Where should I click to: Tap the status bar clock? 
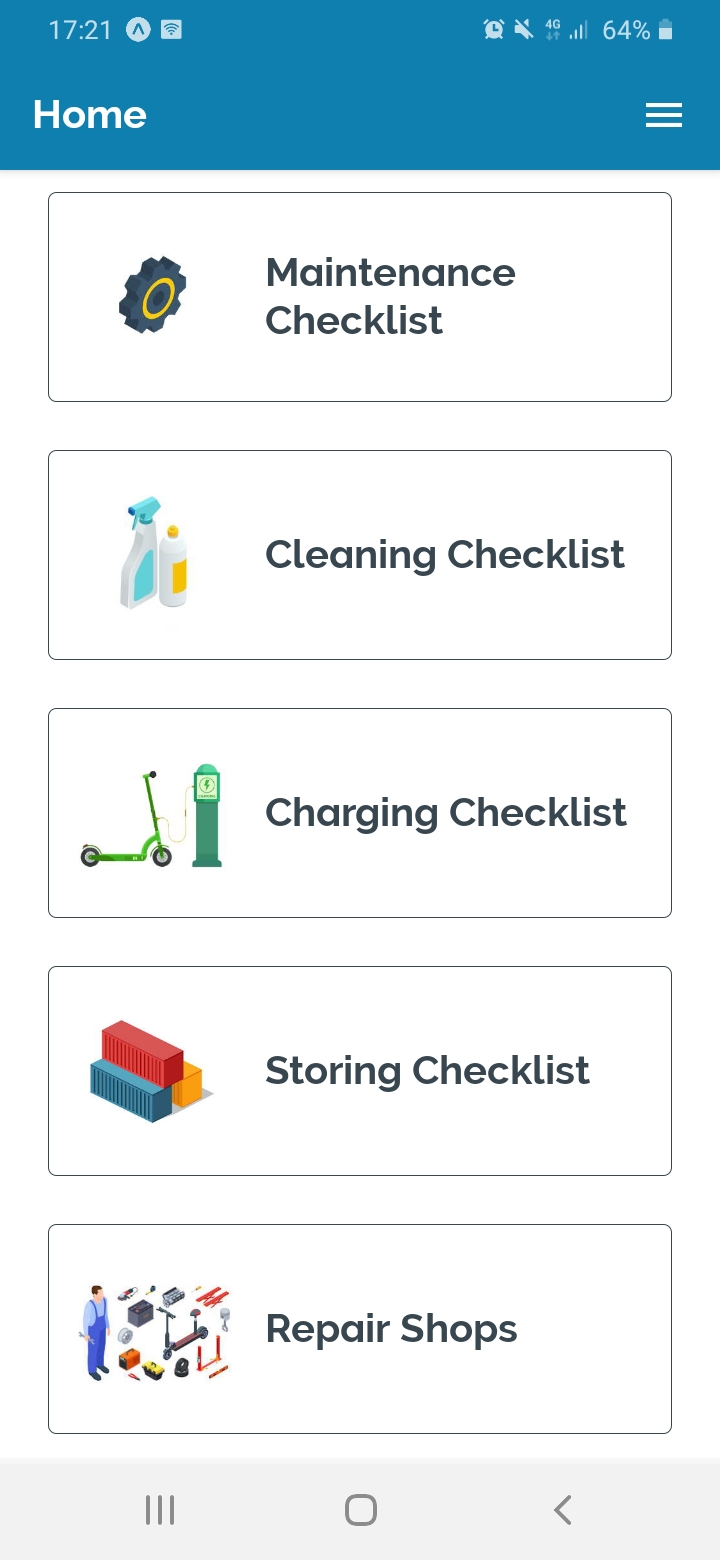(80, 30)
